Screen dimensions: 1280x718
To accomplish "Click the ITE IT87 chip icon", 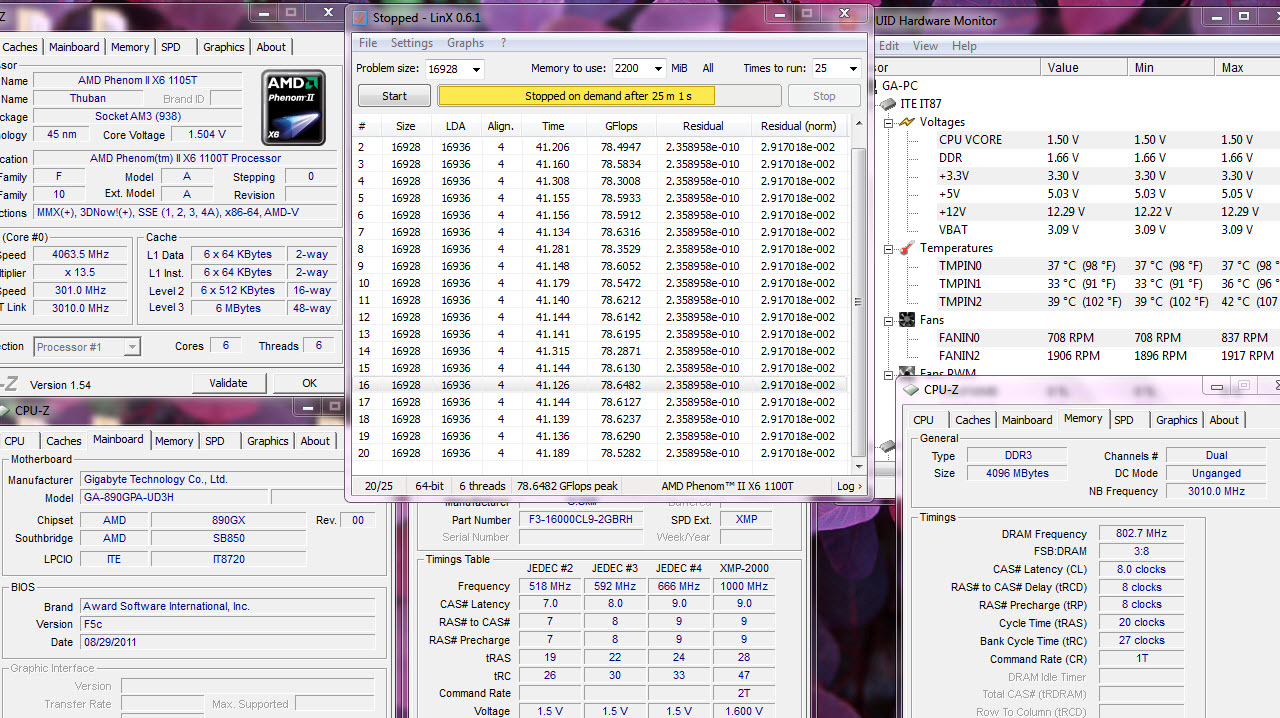I will [887, 104].
